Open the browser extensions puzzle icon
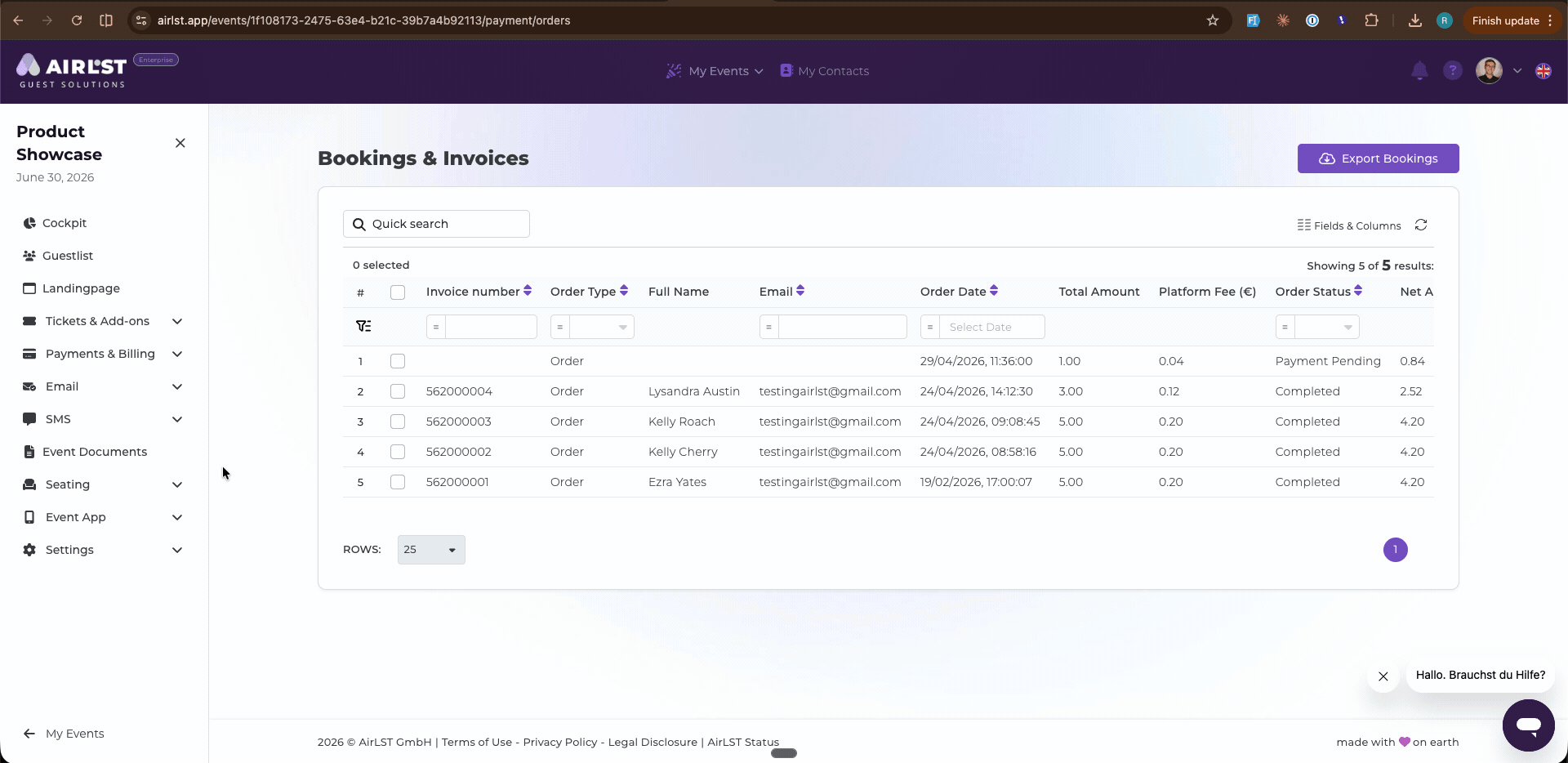Image resolution: width=1568 pixels, height=763 pixels. coord(1371,20)
